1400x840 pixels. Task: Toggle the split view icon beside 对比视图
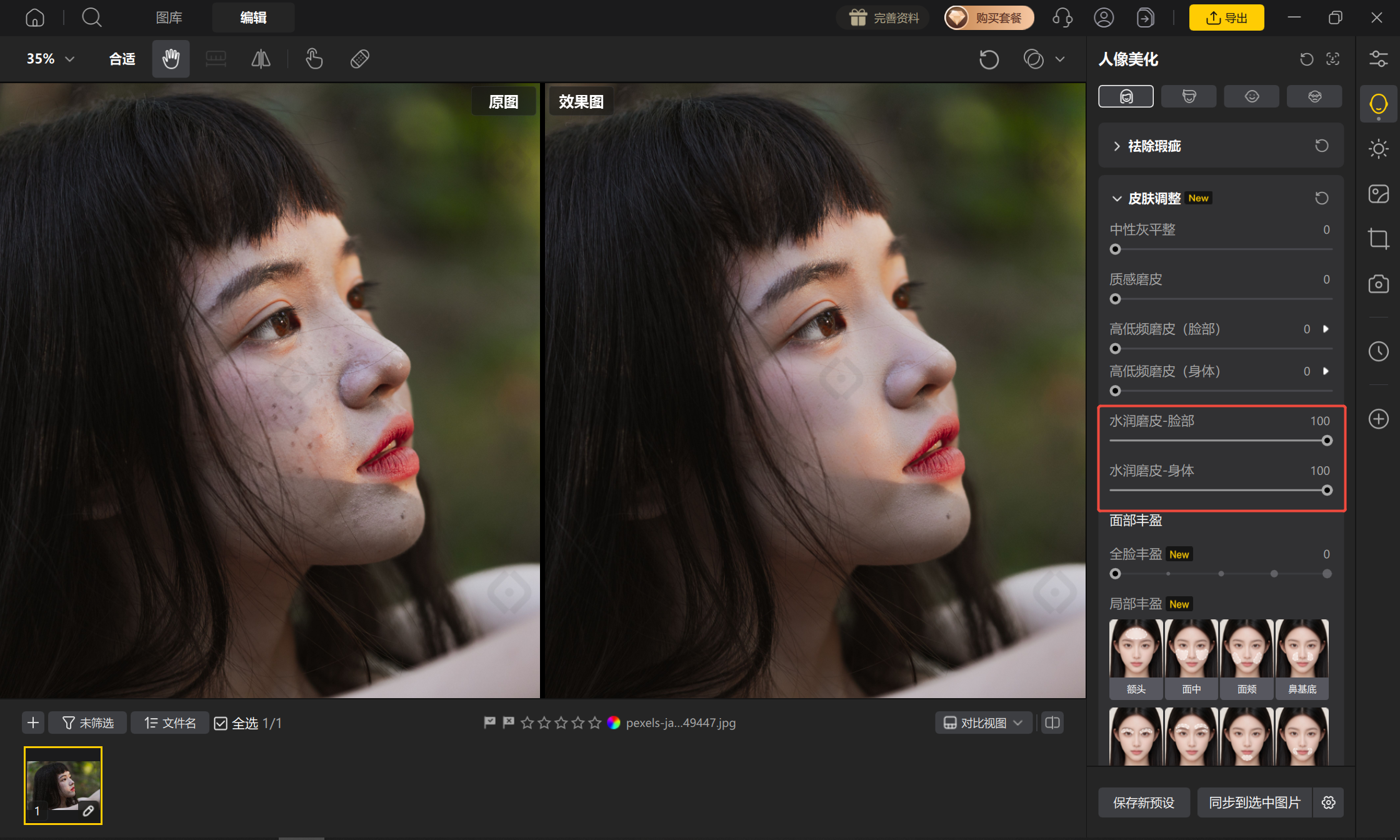tap(1052, 723)
